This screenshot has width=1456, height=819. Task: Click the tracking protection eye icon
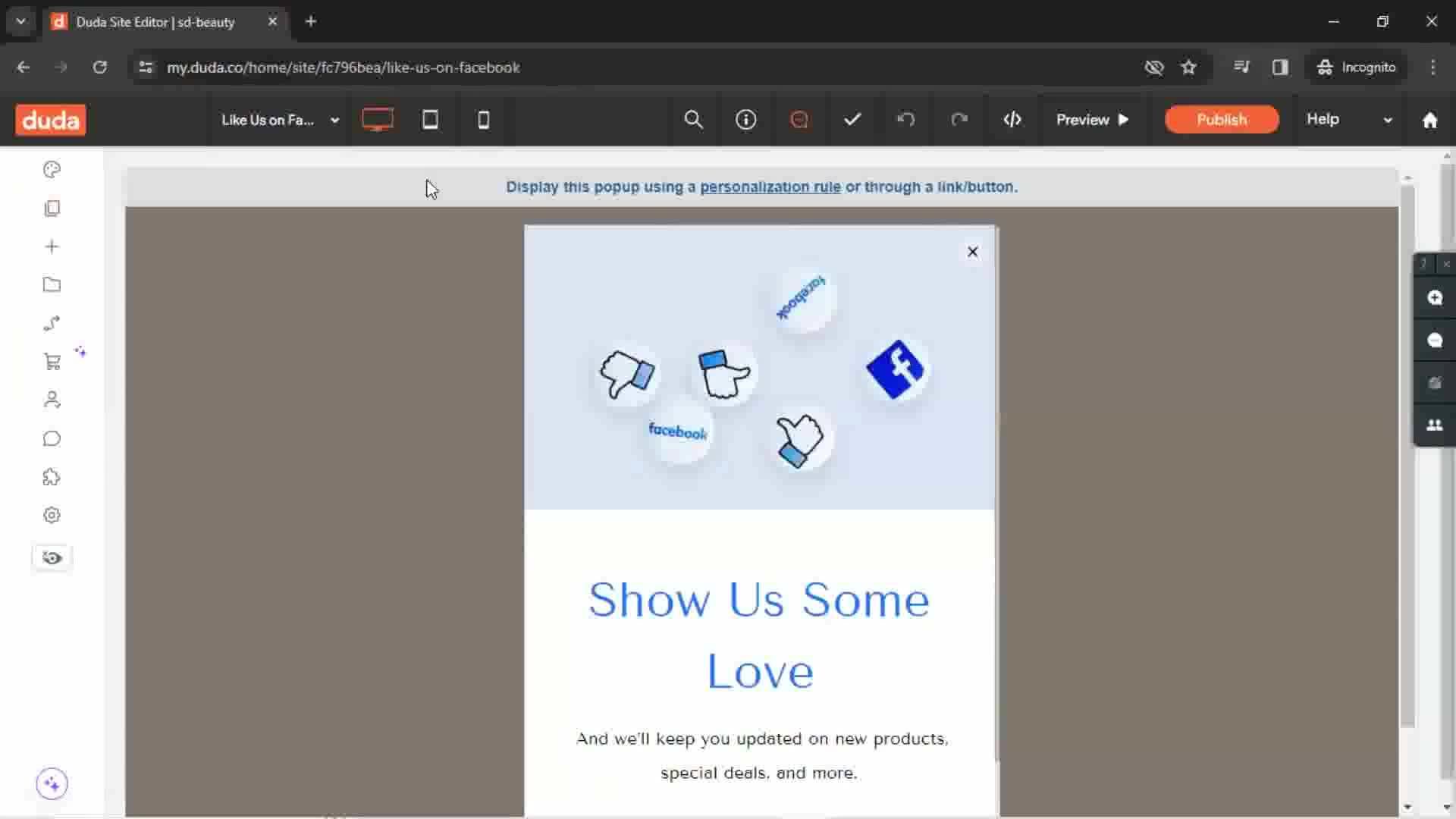click(1153, 67)
